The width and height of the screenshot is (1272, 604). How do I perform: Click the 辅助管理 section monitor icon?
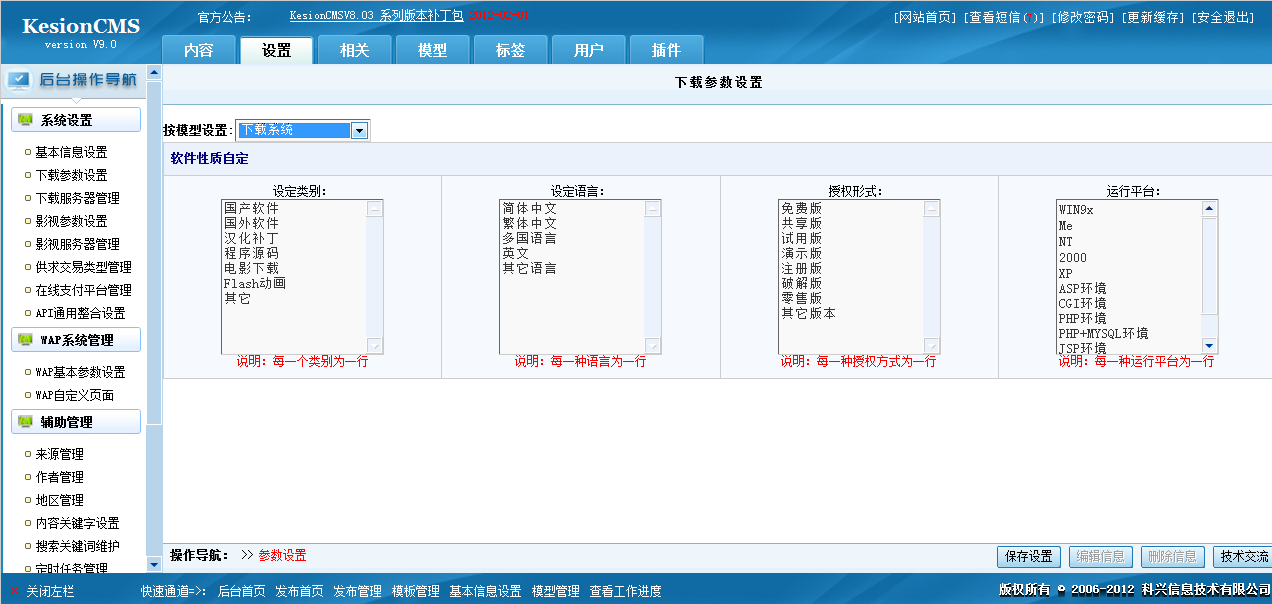pyautogui.click(x=26, y=422)
